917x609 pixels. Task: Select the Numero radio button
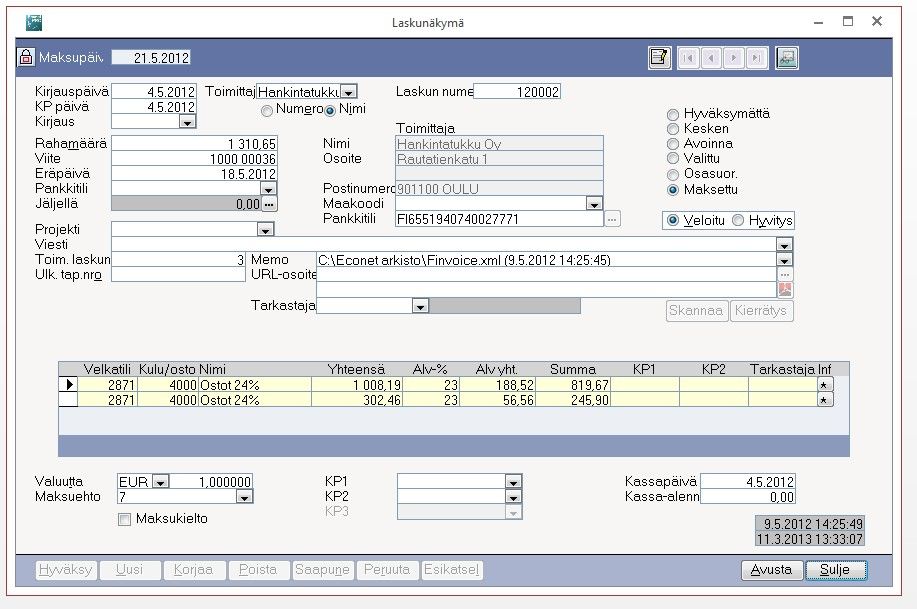coord(267,110)
